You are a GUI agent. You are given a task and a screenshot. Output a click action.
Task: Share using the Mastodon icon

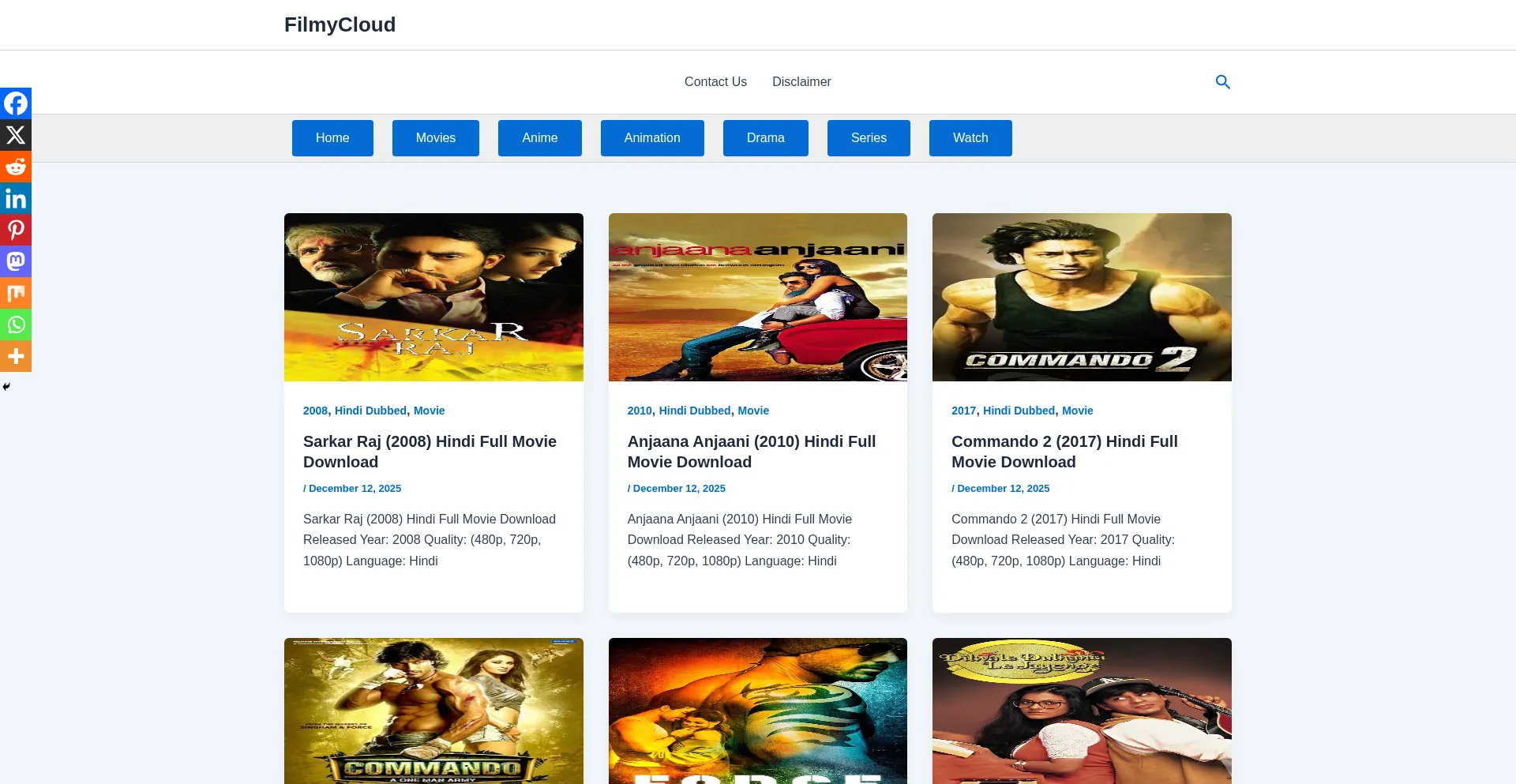point(16,261)
